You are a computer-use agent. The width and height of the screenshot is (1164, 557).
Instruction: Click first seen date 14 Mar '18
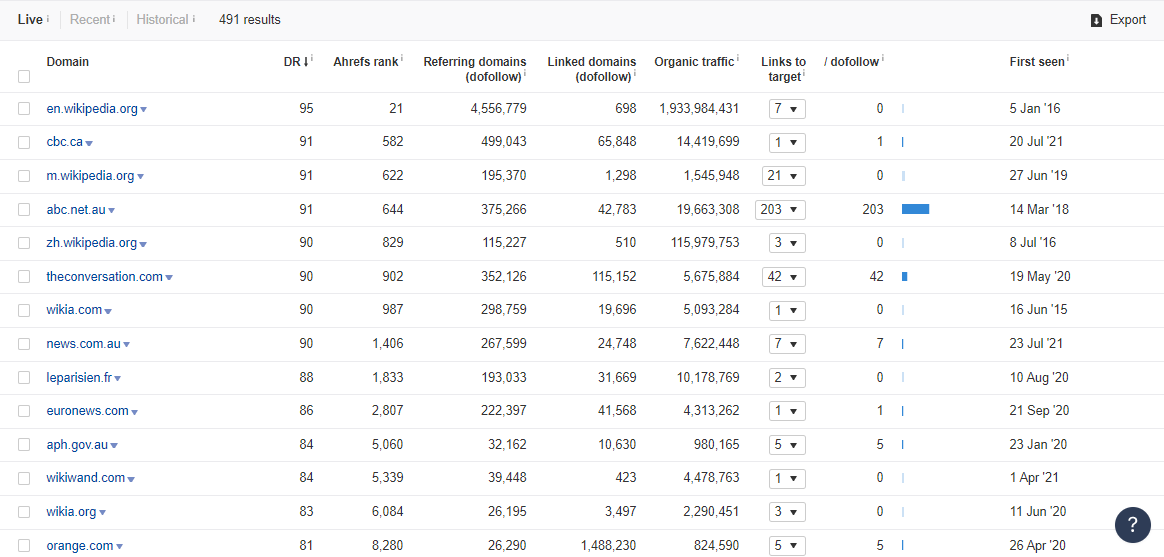tap(1039, 209)
